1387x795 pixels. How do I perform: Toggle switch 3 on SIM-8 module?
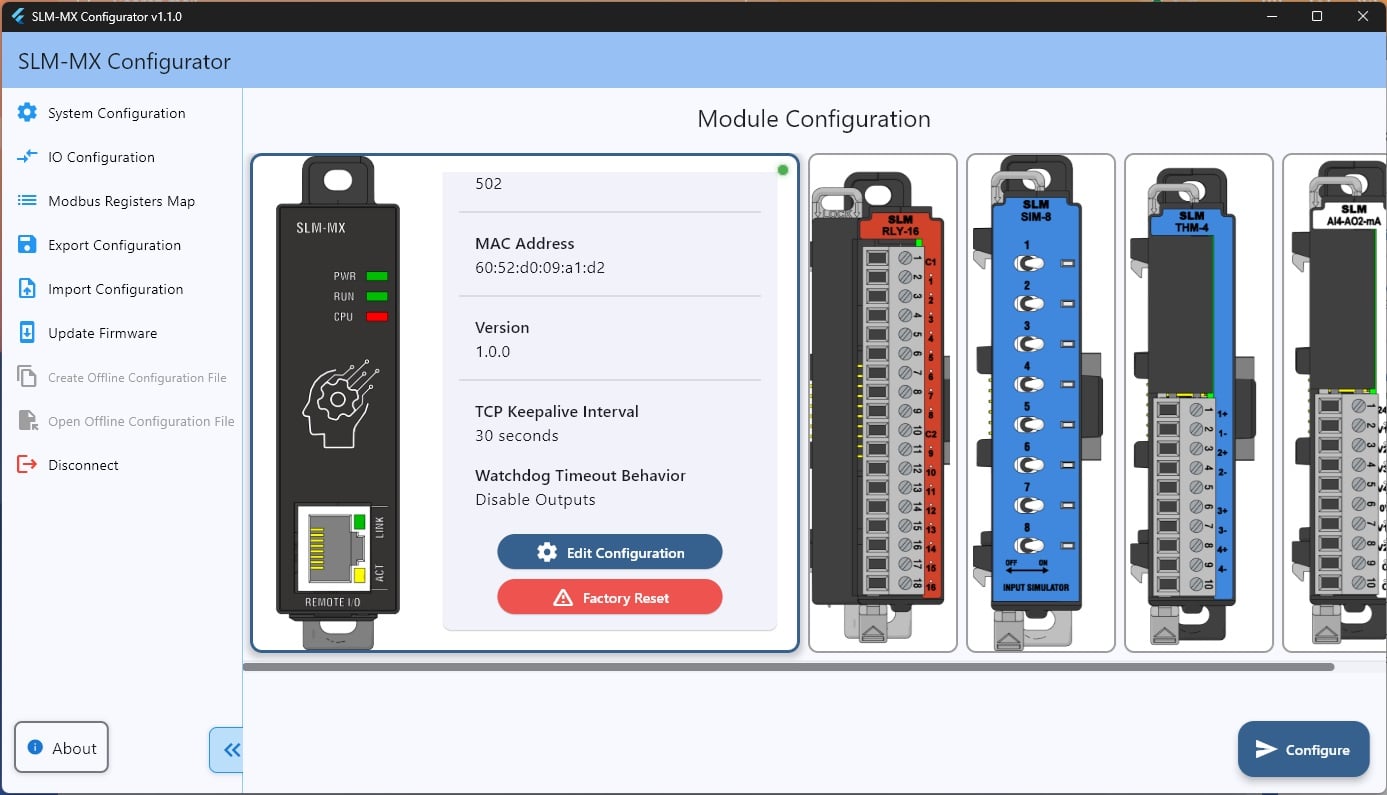[1029, 343]
